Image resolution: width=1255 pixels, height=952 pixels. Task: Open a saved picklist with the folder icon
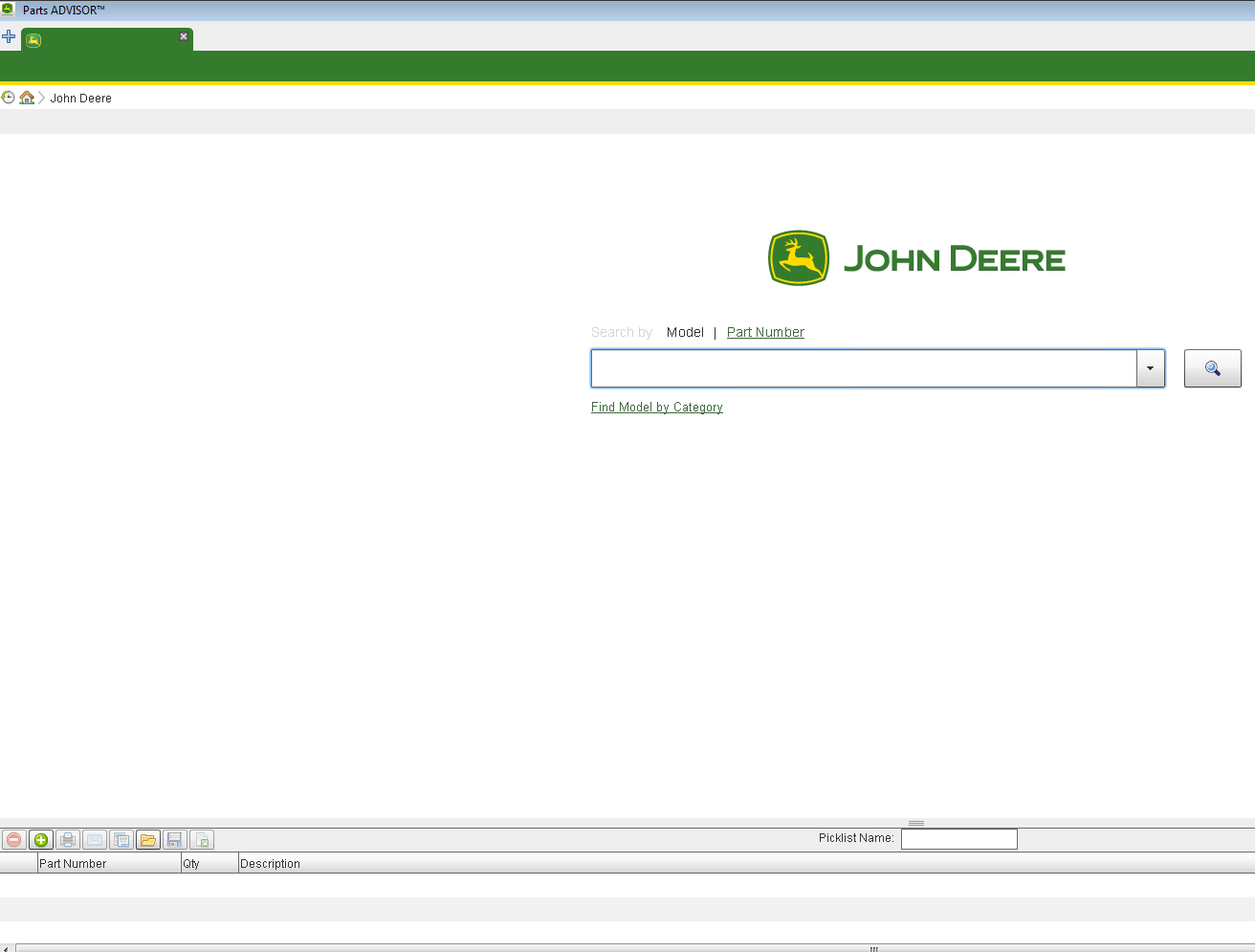click(148, 839)
